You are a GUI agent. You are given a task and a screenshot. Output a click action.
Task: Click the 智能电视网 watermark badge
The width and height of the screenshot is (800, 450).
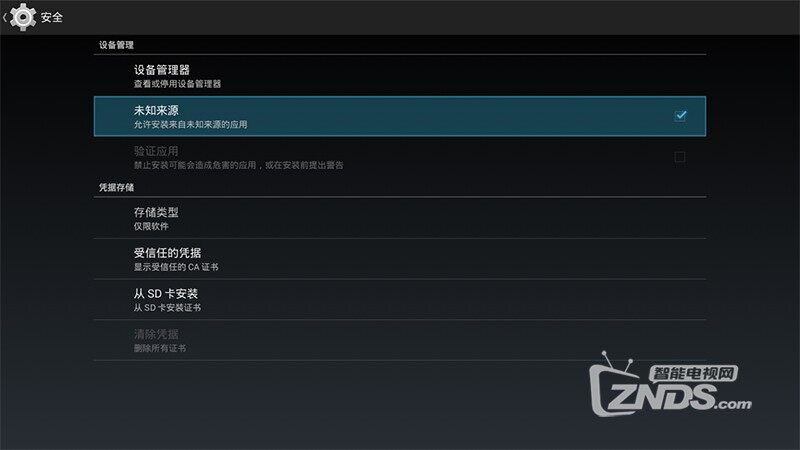(693, 373)
